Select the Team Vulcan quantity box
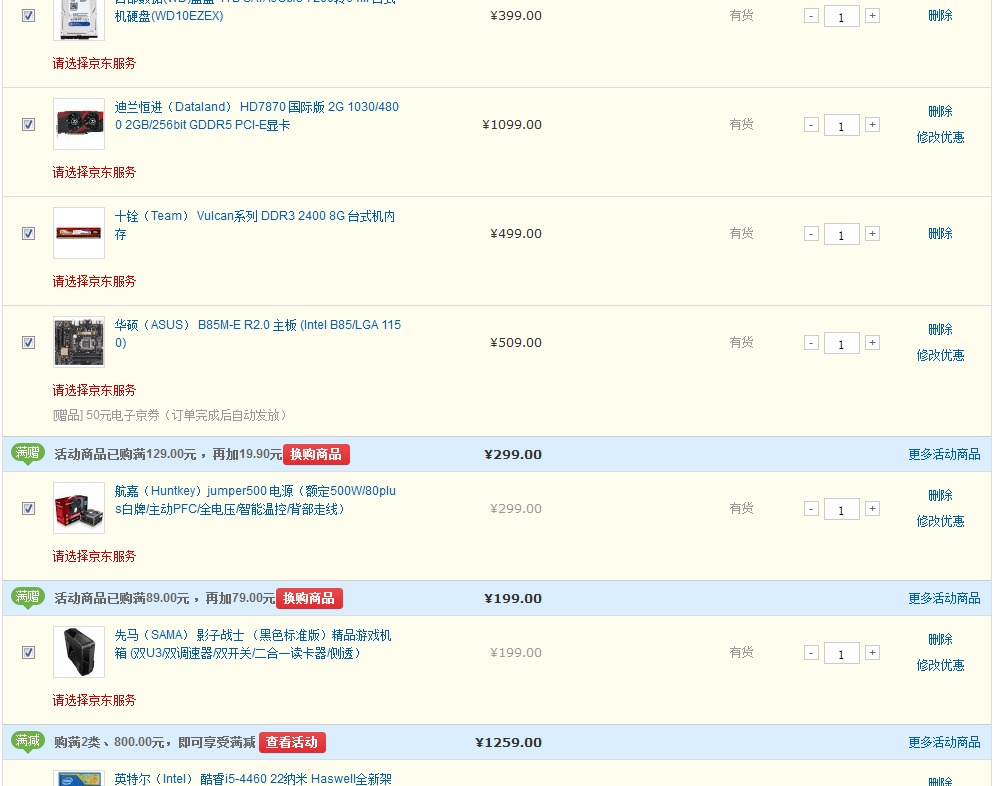The width and height of the screenshot is (996, 786). (x=842, y=234)
